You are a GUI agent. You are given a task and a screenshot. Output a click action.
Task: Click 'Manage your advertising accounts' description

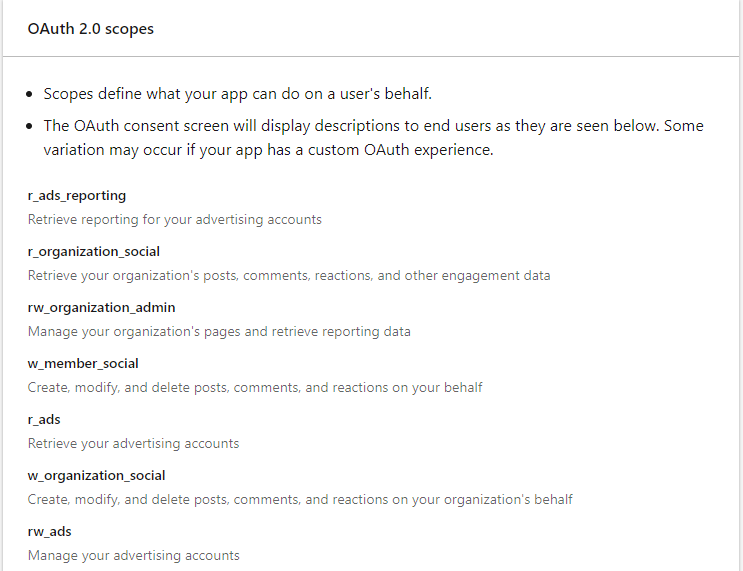click(134, 555)
